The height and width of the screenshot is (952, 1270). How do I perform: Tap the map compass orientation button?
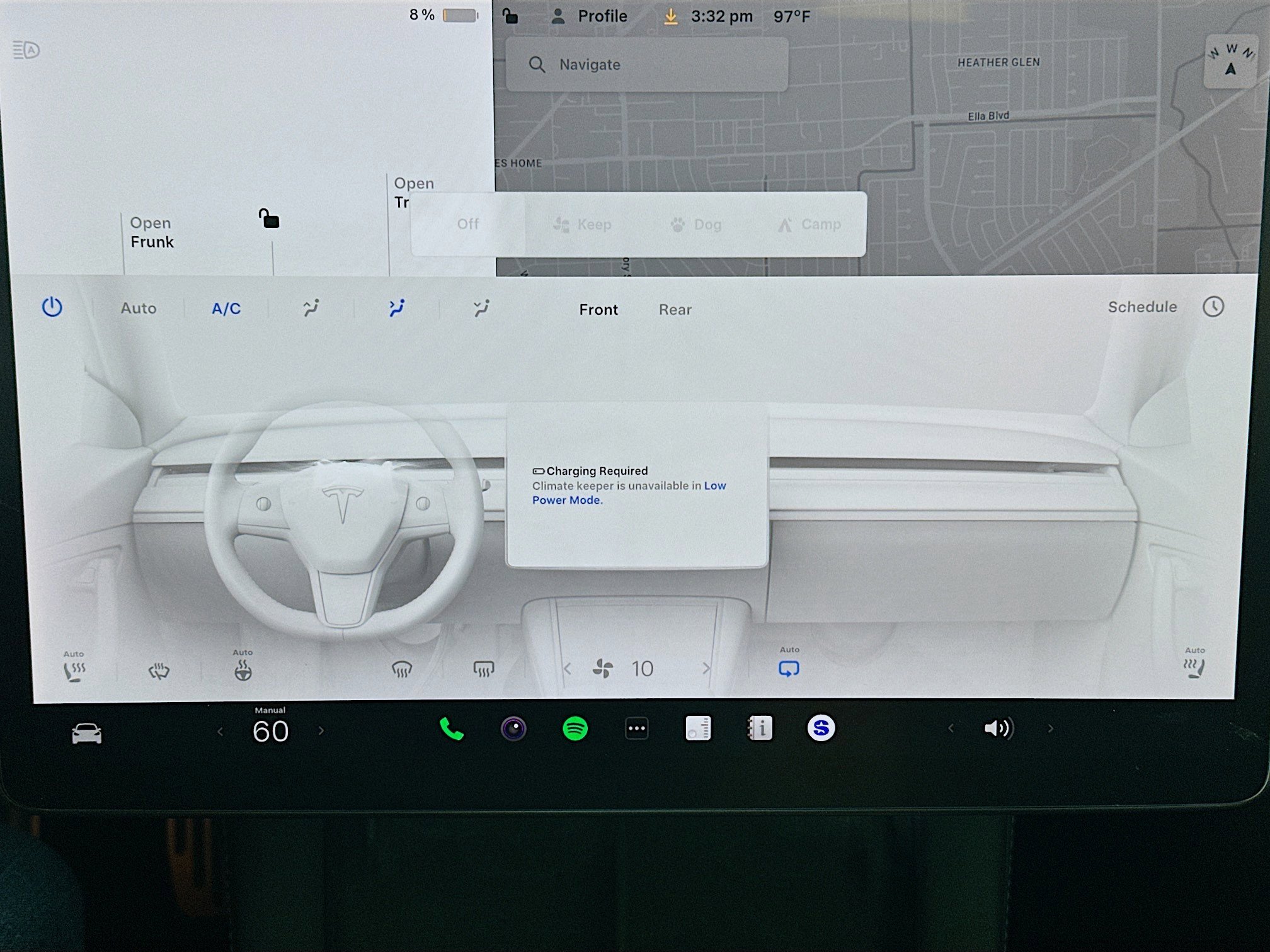pos(1231,60)
